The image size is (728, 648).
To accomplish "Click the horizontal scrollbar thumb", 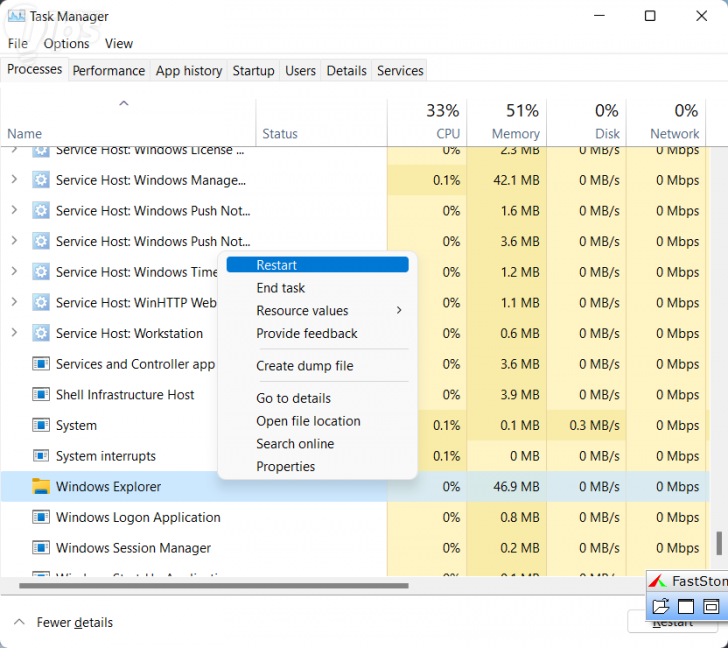I will [214, 586].
